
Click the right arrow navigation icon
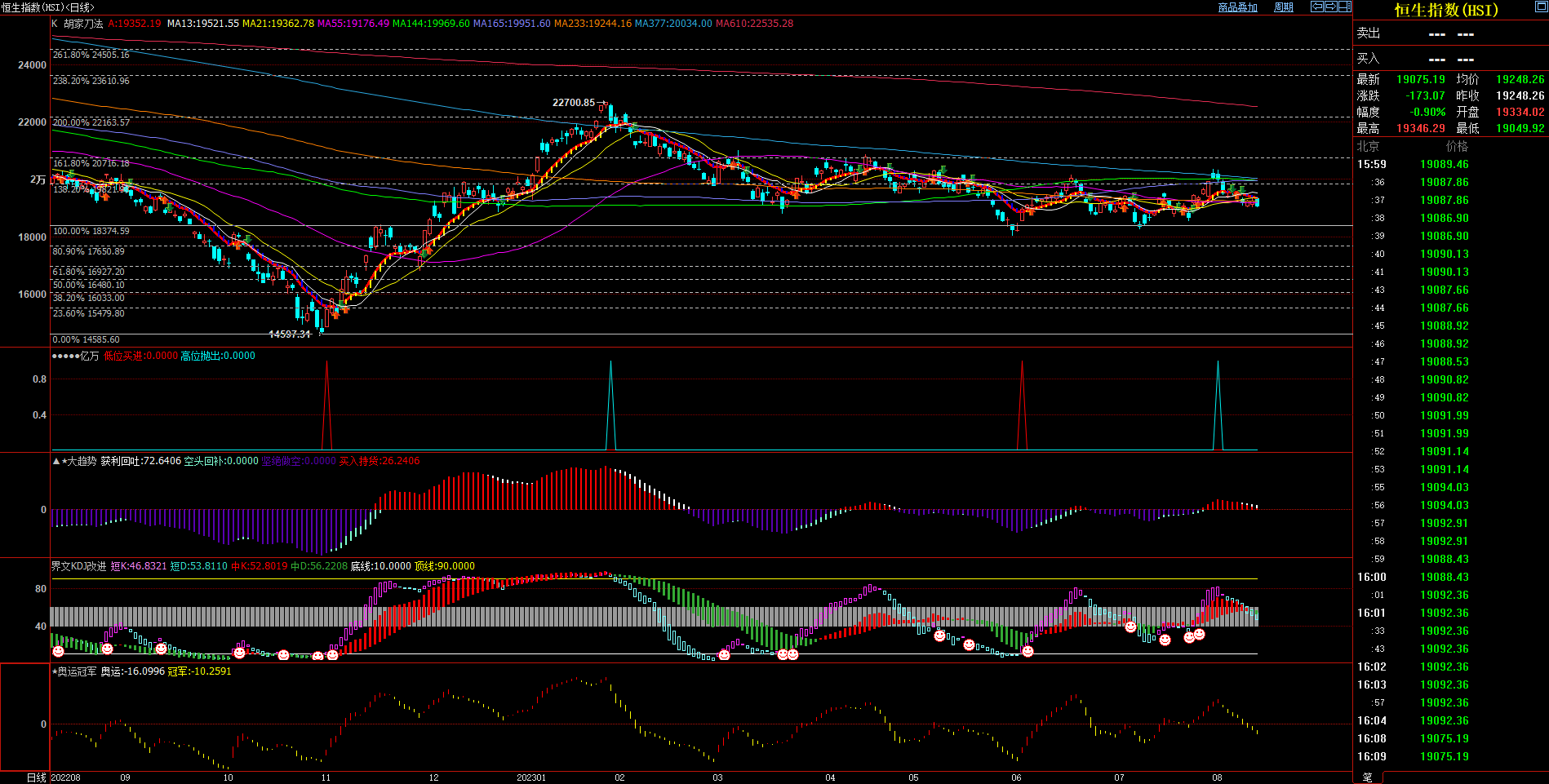(1331, 7)
